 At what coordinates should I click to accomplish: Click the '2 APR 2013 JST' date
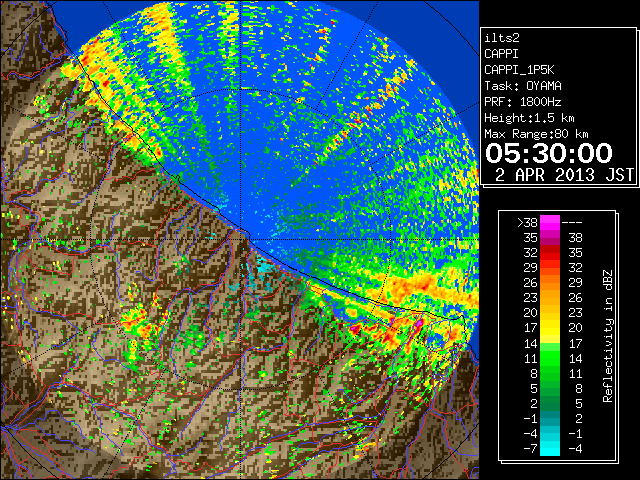[x=564, y=175]
